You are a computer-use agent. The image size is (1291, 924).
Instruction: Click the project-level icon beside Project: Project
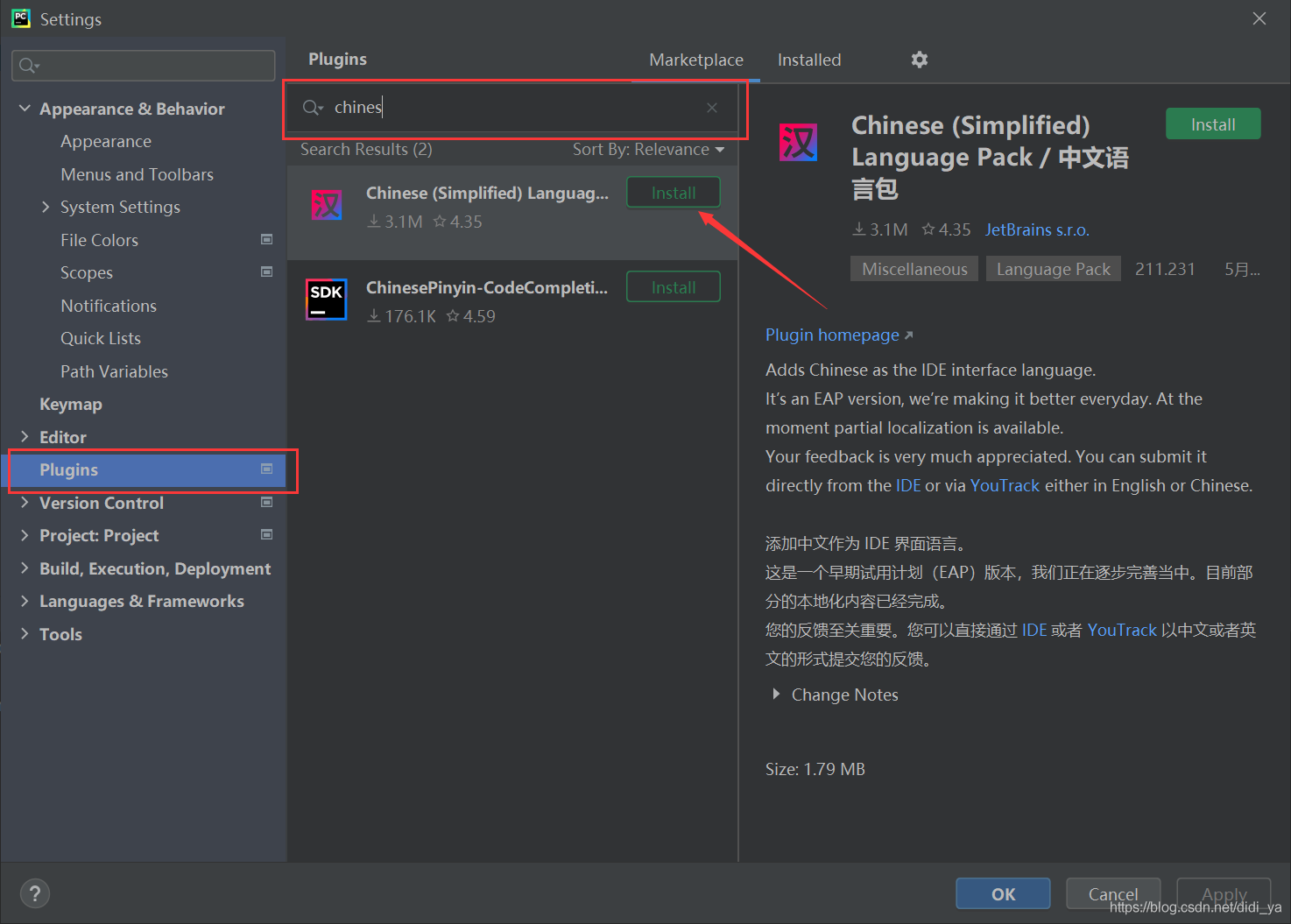(267, 534)
